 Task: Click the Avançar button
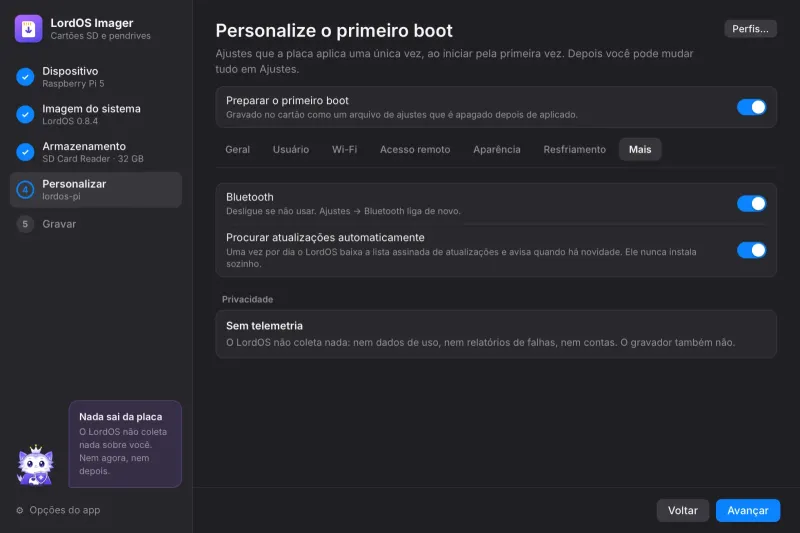747,511
